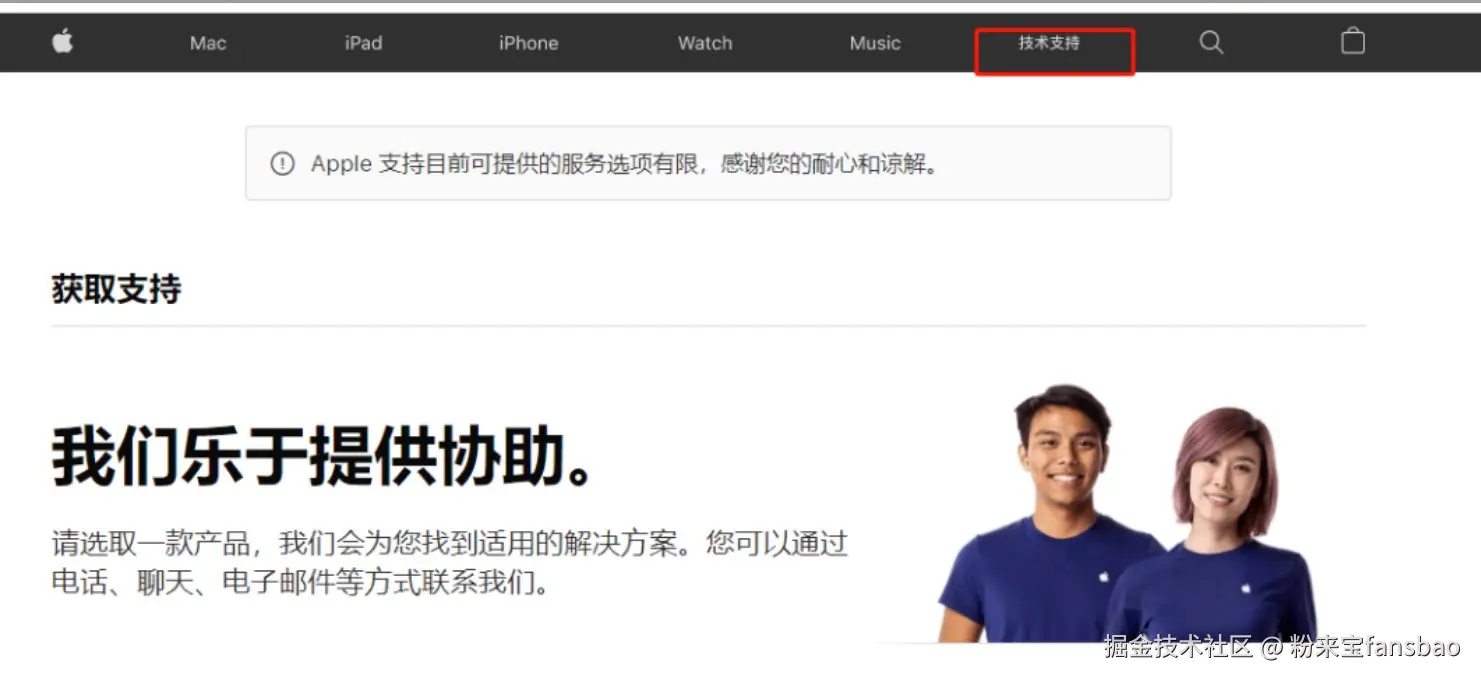Open the iPhone menu item

(x=528, y=43)
